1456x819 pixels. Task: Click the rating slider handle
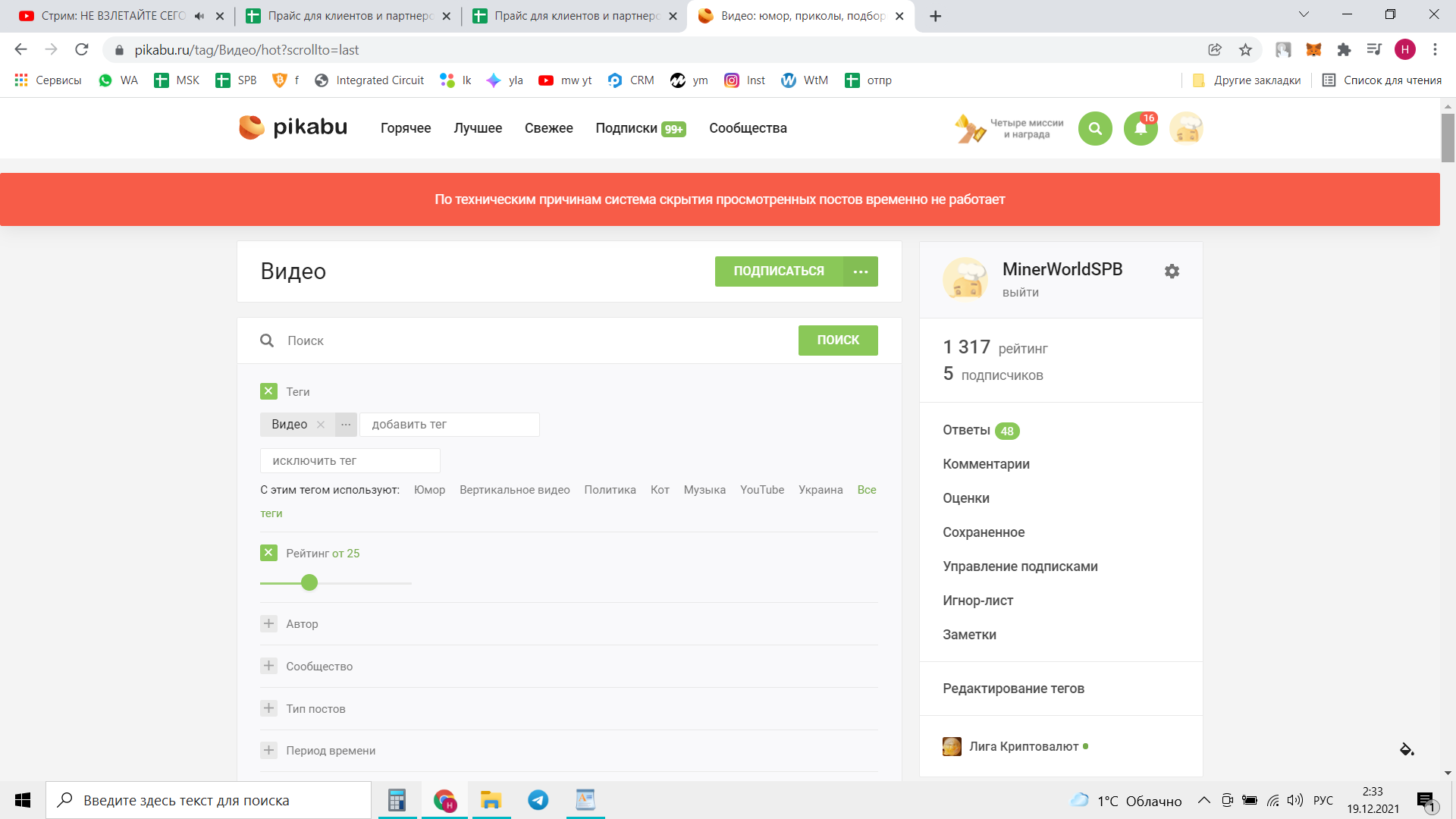click(x=309, y=582)
